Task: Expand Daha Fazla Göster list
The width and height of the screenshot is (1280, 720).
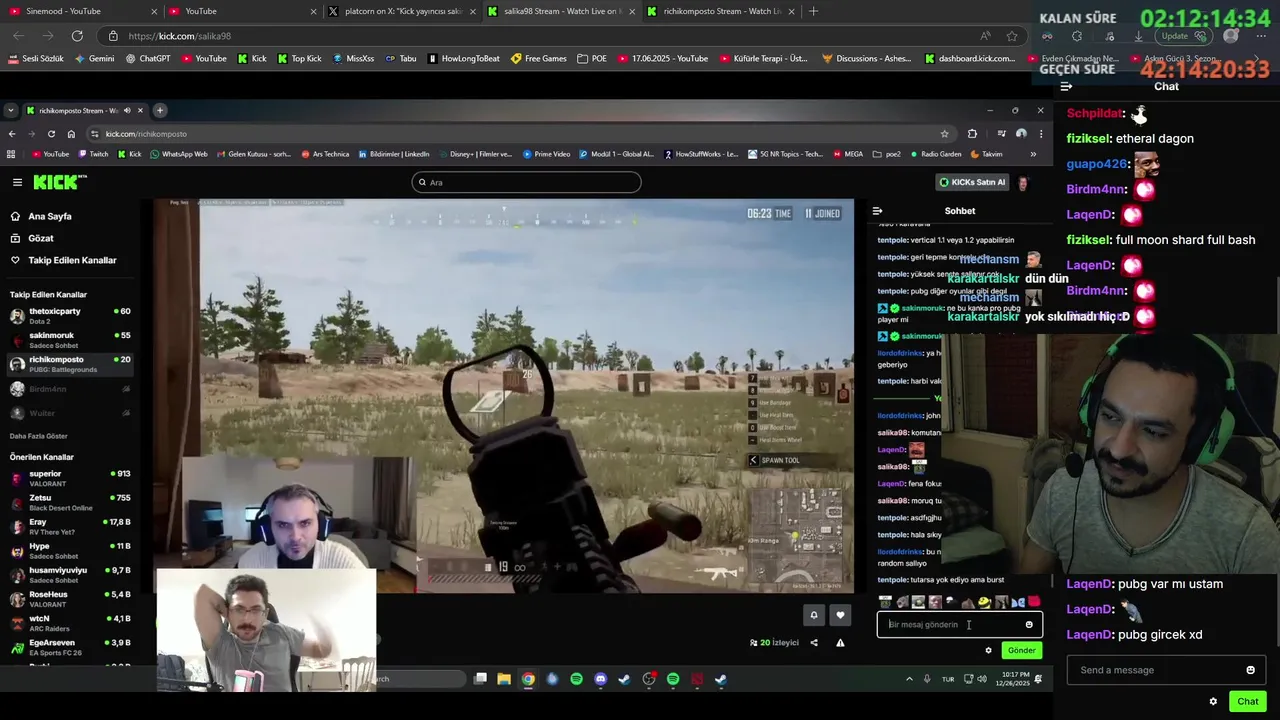Action: [x=39, y=436]
